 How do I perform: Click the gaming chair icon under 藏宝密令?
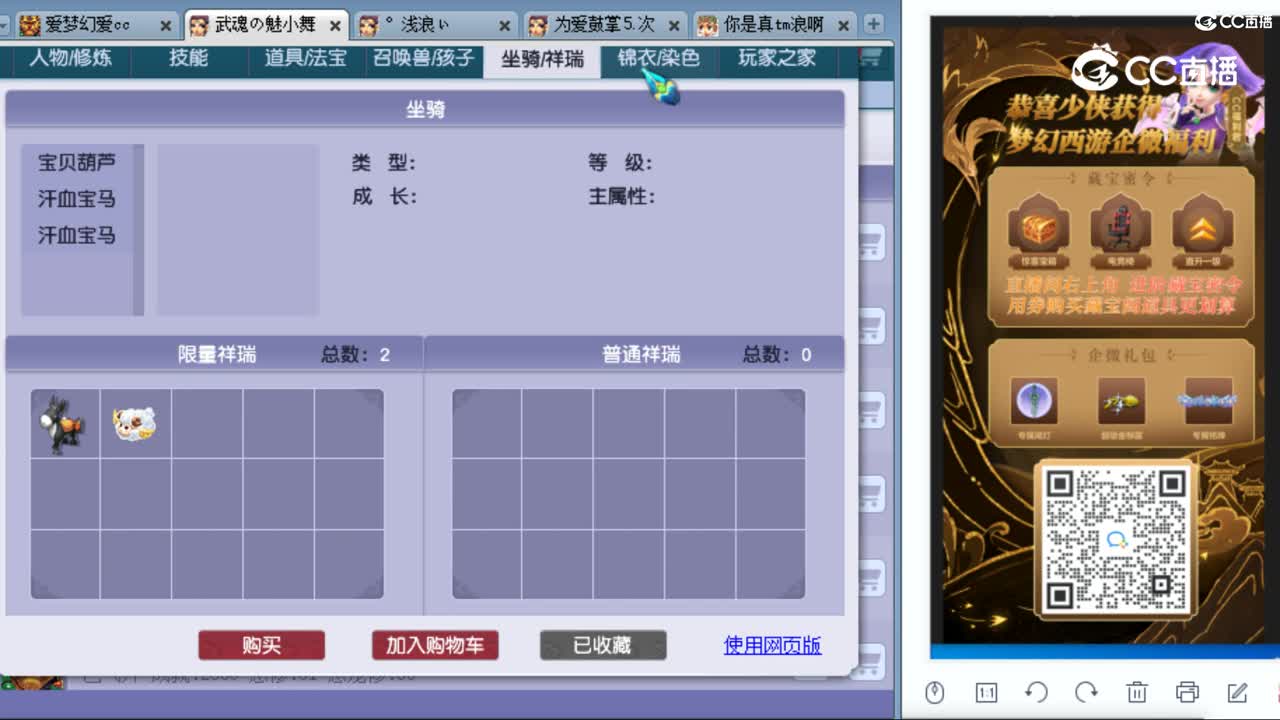[x=1120, y=230]
